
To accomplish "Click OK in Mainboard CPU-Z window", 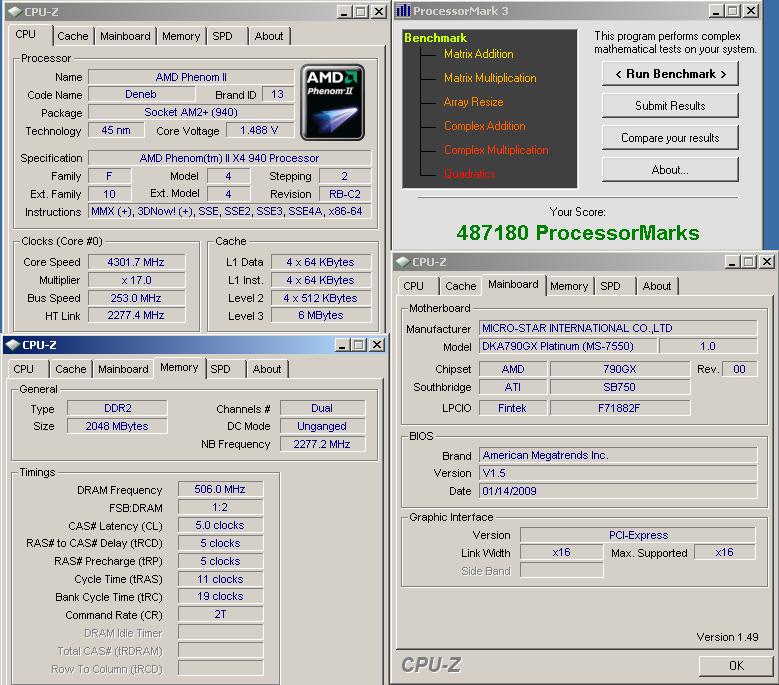I will [x=736, y=666].
